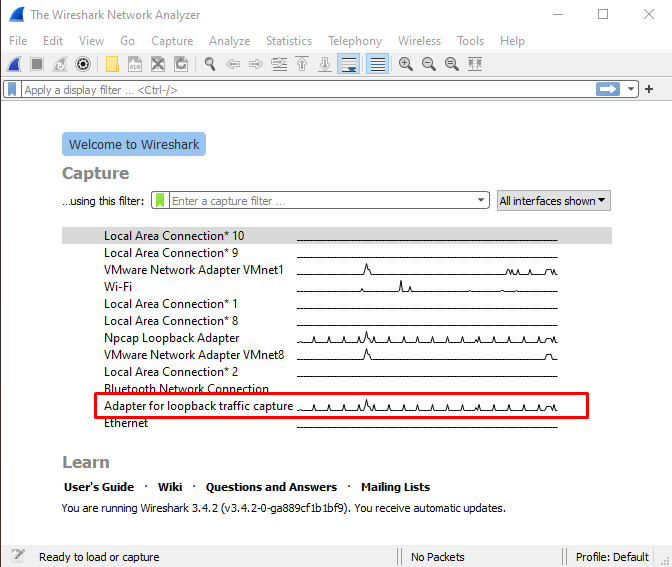
Task: Select Bluetooth Network Connection interface
Action: 337,389
